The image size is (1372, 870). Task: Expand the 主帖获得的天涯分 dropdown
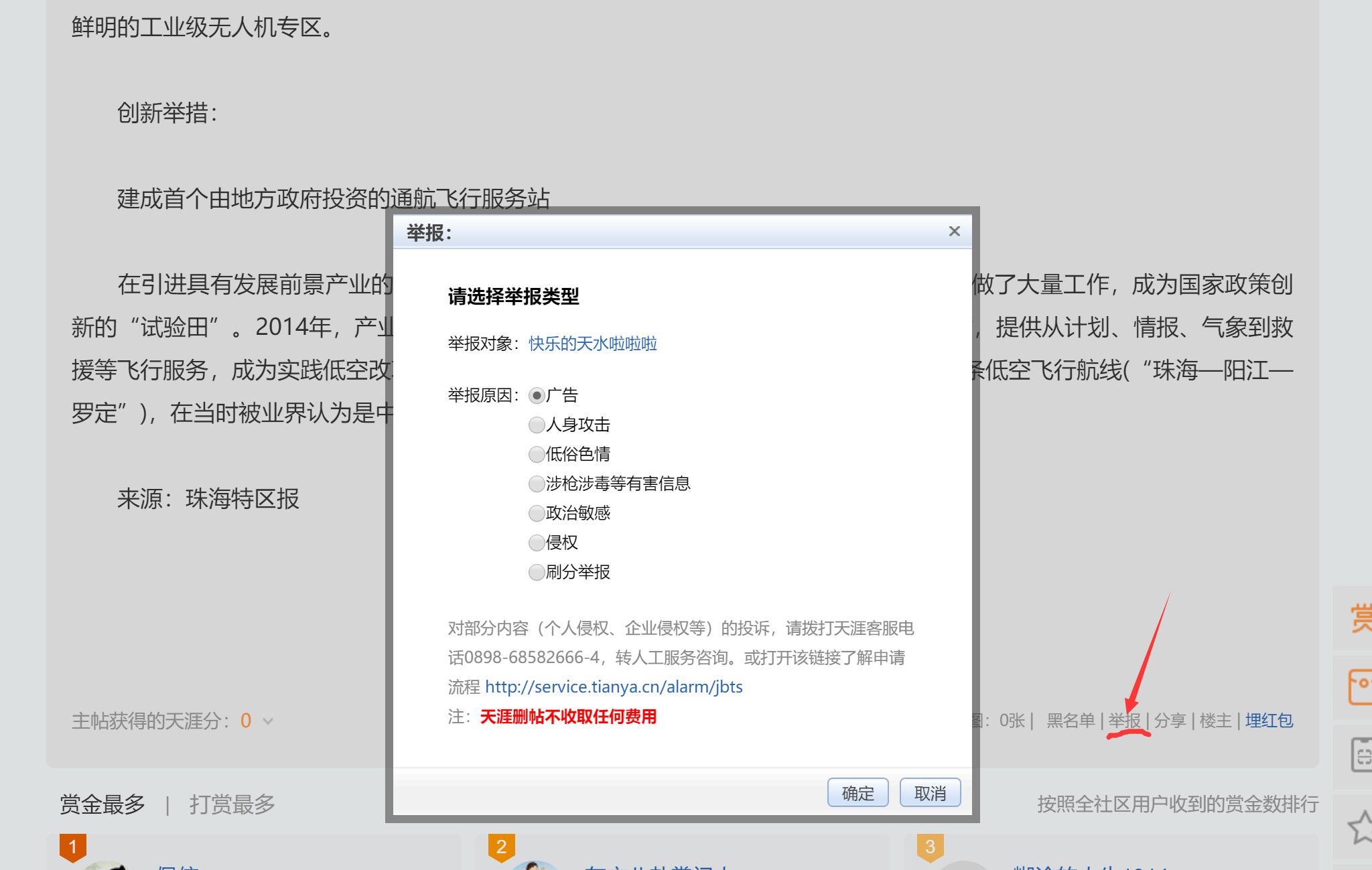[x=267, y=722]
